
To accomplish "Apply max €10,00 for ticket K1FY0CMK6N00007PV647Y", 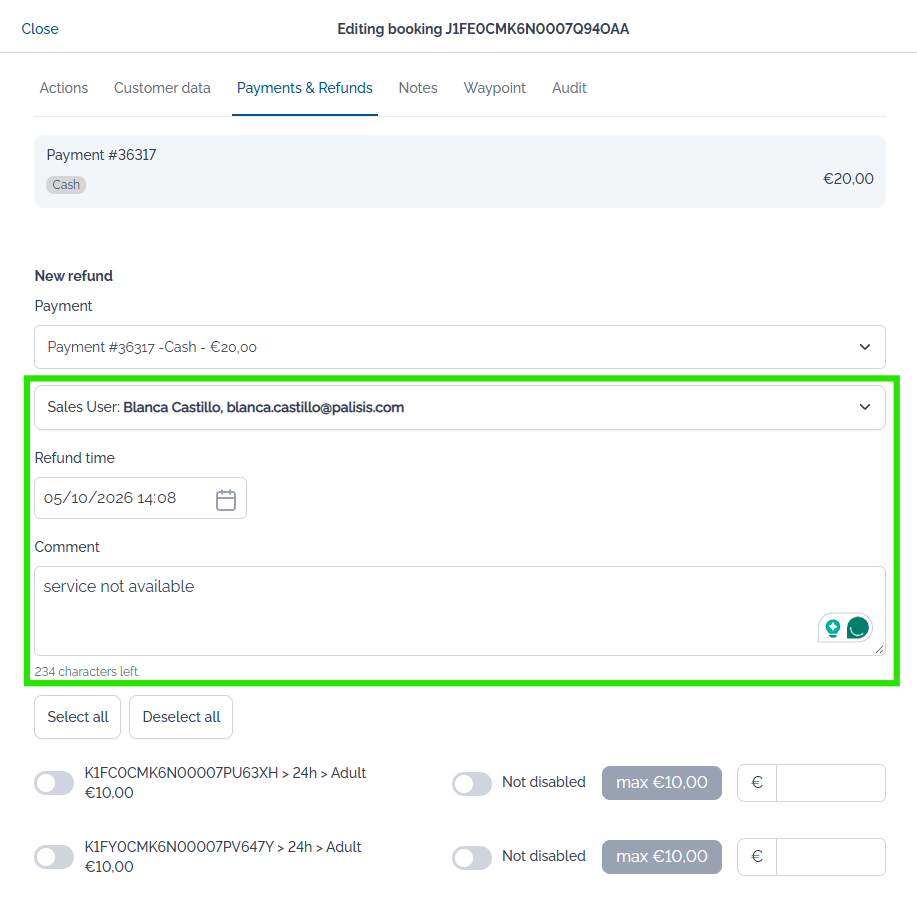I will (662, 857).
